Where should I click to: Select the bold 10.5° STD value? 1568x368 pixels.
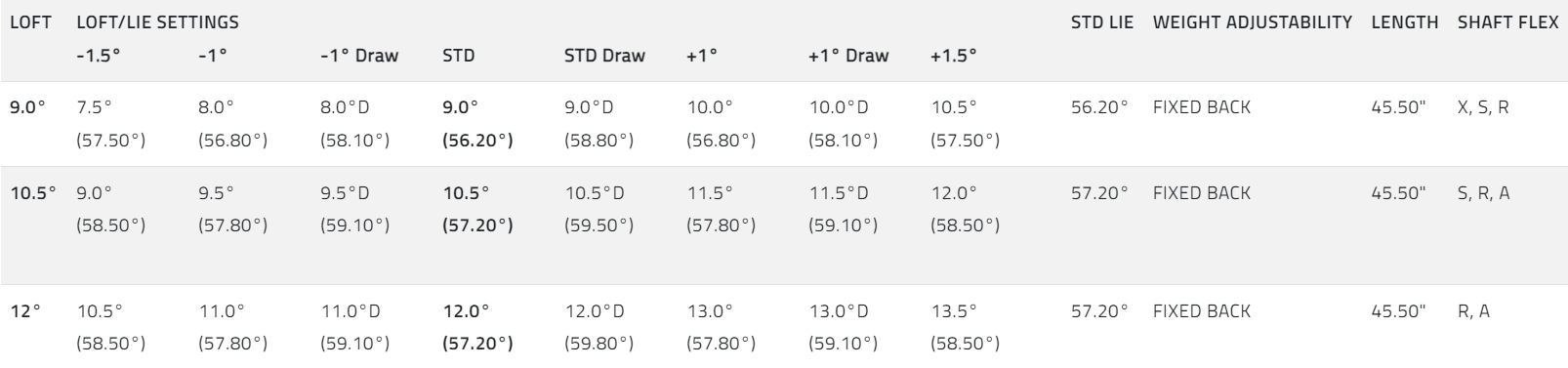point(466,193)
